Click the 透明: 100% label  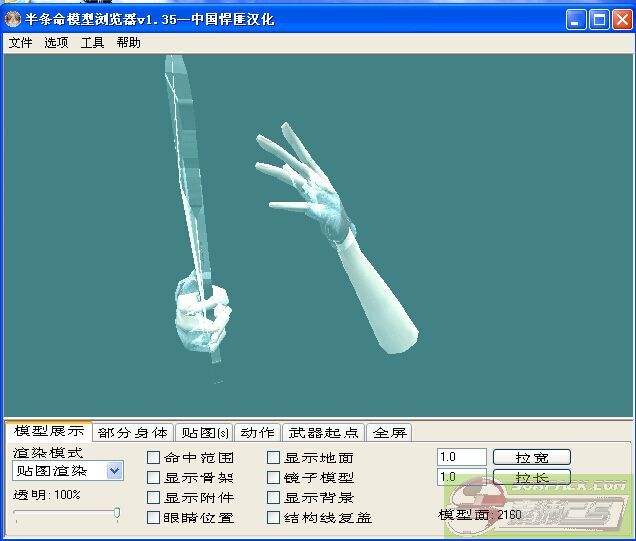pos(47,495)
